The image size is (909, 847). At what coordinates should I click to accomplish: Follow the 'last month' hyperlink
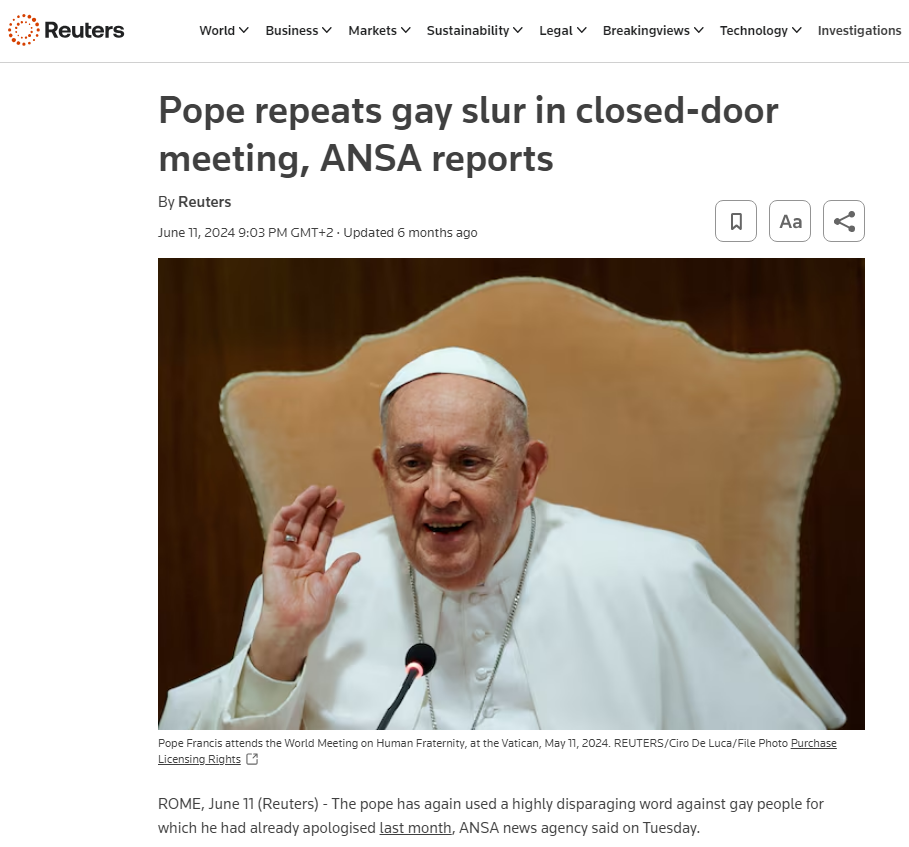(415, 827)
